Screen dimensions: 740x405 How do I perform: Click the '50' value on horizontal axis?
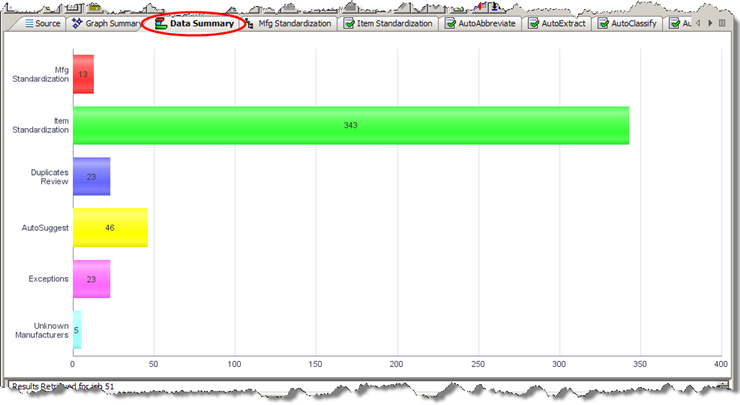pyautogui.click(x=153, y=364)
